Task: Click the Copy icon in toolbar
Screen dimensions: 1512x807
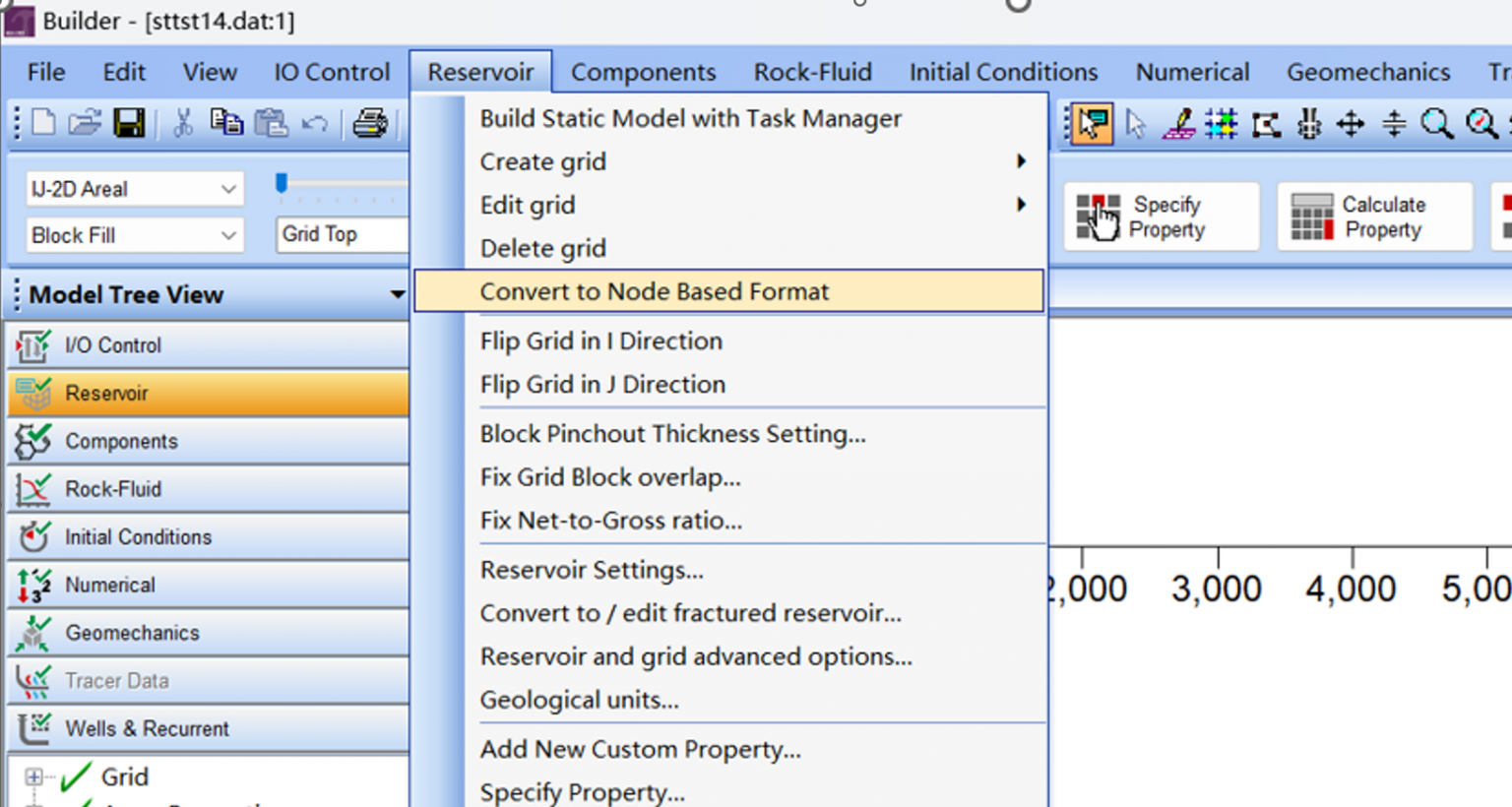Action: pos(226,123)
